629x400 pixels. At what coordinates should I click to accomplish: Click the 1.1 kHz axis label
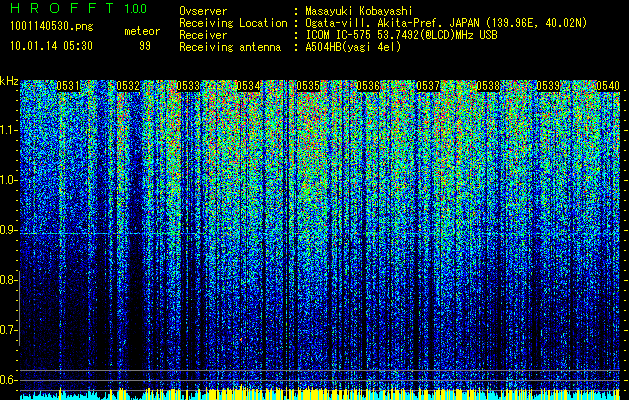[x=9, y=130]
